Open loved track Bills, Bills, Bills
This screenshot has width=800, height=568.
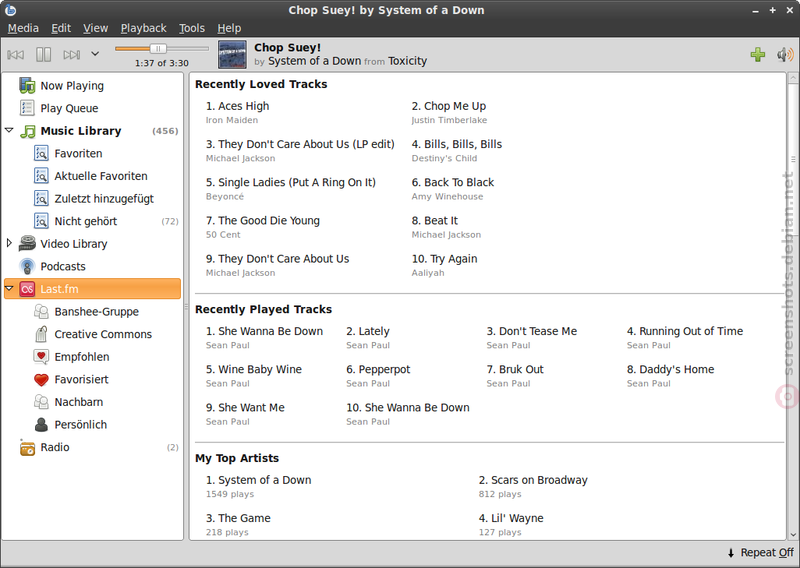pos(457,144)
